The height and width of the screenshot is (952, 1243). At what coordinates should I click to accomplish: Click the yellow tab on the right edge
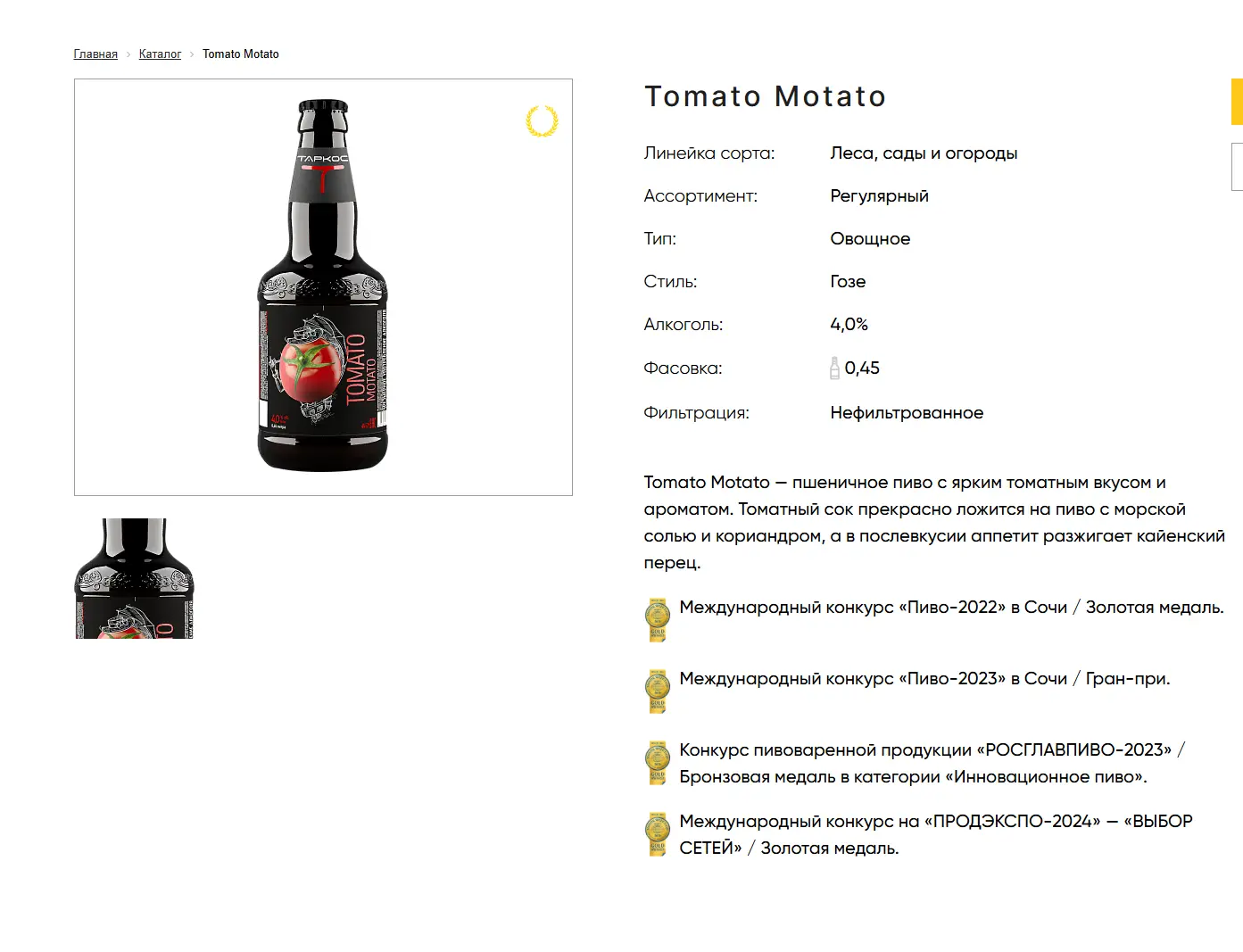(1237, 102)
